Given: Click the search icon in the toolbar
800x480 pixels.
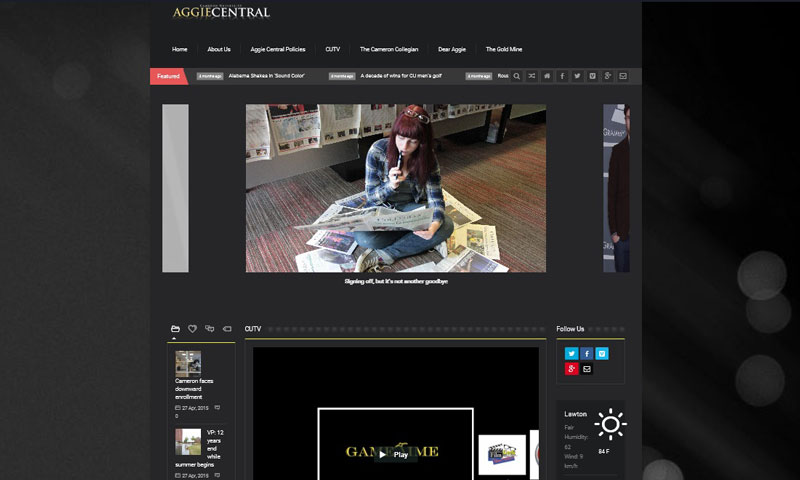Looking at the screenshot, I should [x=517, y=76].
